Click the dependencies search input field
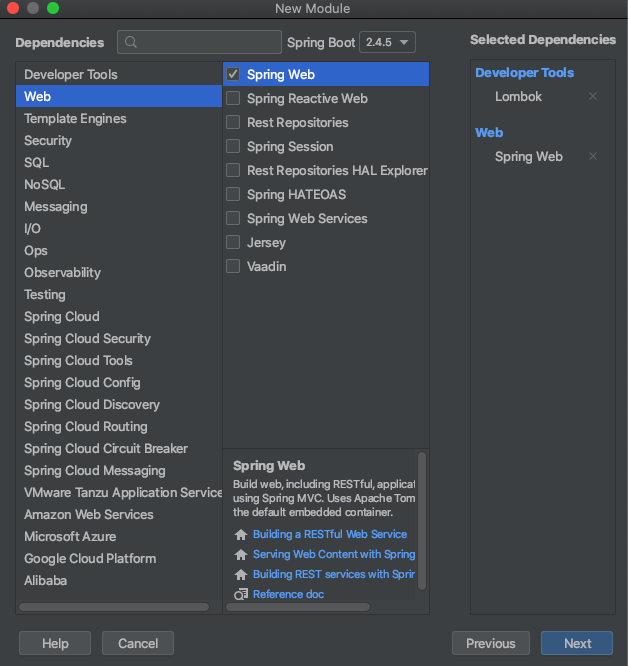Screen dimensions: 628x666 200,42
